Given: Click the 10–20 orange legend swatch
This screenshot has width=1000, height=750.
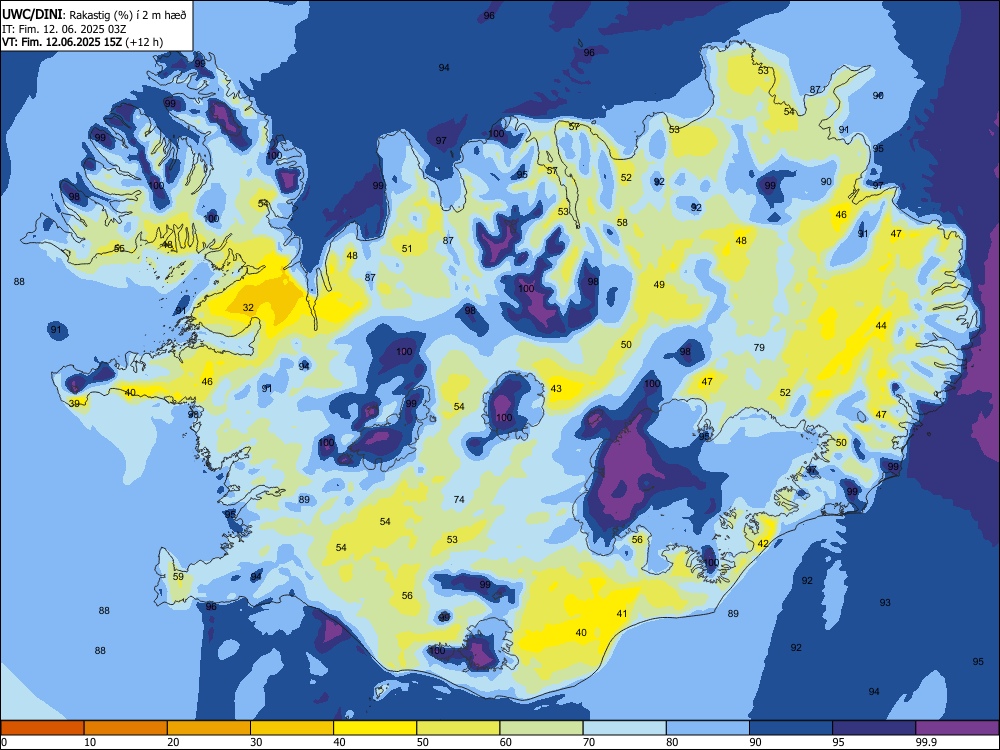Looking at the screenshot, I should pyautogui.click(x=126, y=728).
